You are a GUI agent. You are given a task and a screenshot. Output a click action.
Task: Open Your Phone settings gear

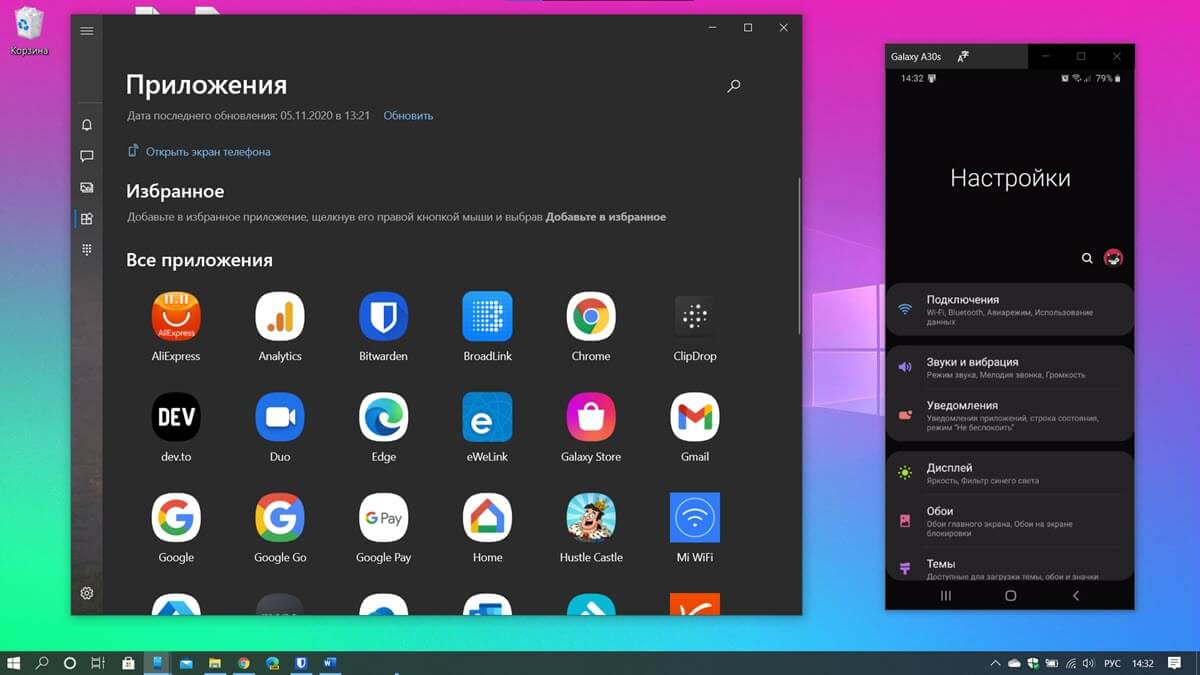(87, 593)
